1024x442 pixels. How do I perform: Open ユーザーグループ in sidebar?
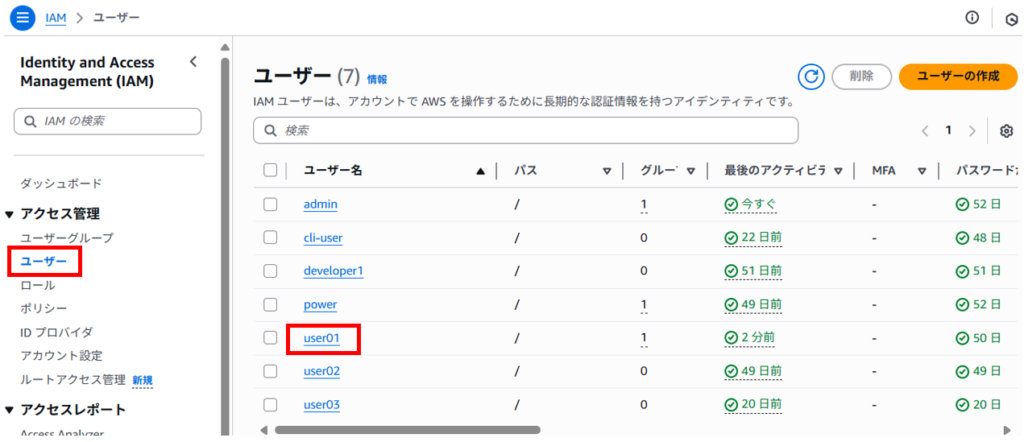[x=67, y=238]
